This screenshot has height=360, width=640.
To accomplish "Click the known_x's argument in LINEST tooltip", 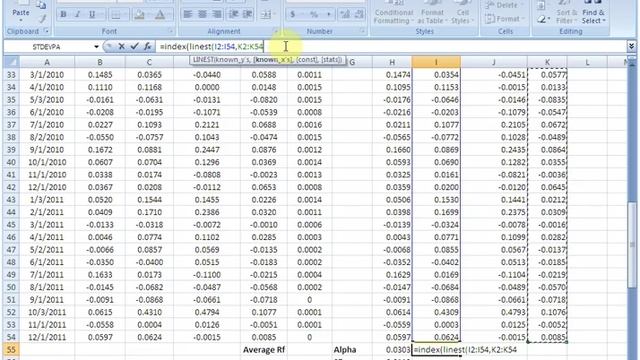I will tap(273, 60).
